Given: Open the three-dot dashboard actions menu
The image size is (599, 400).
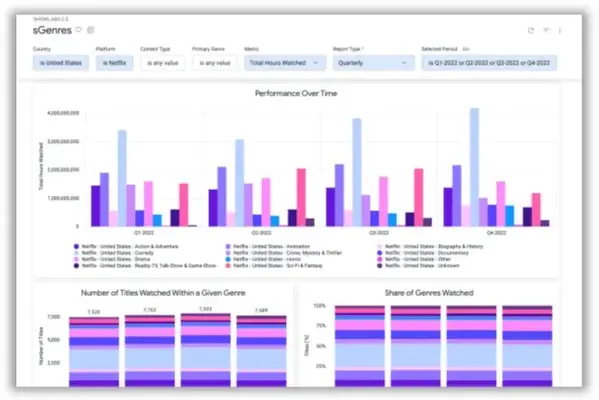Looking at the screenshot, I should [560, 31].
